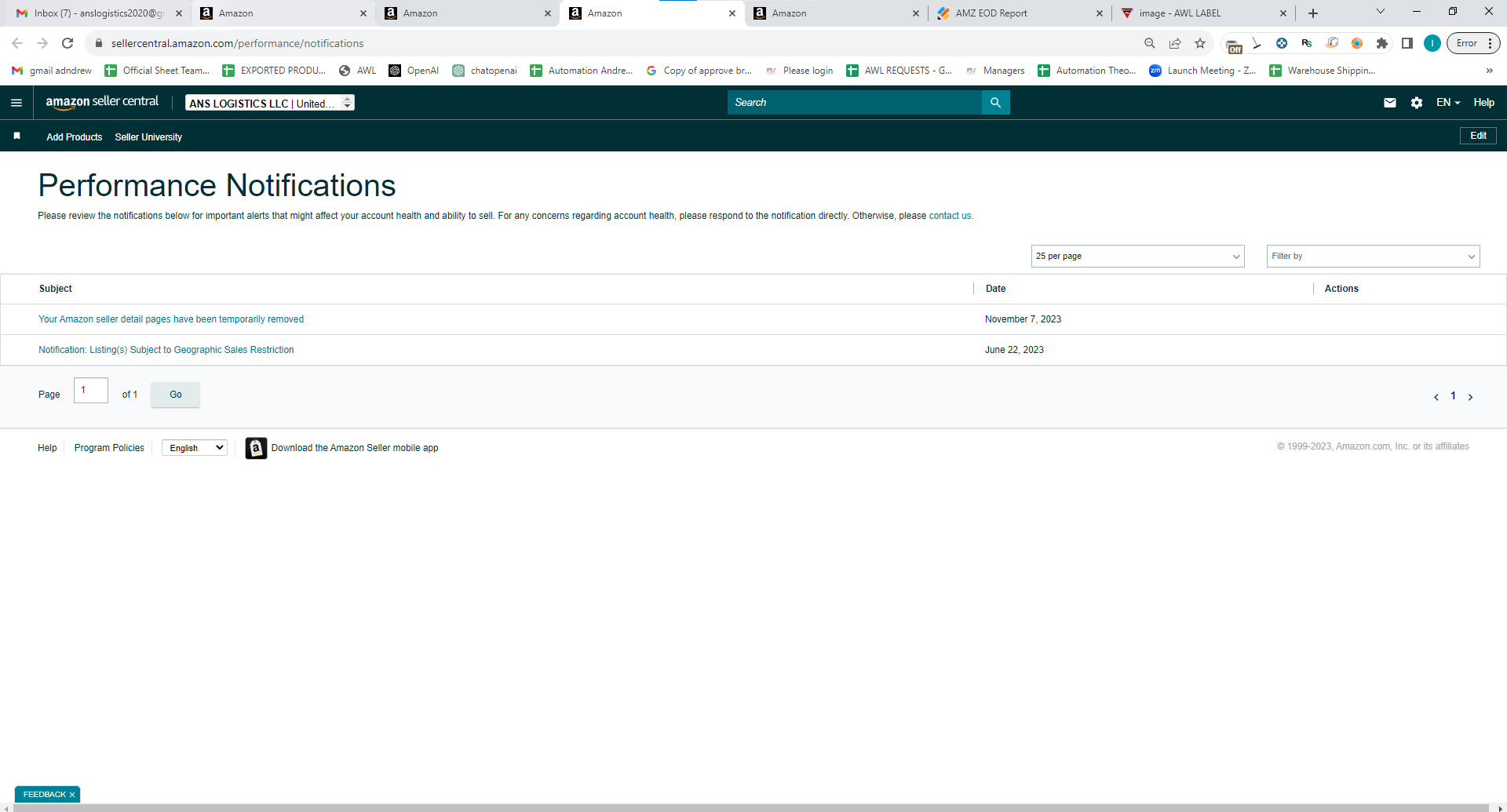The image size is (1507, 812).
Task: Bookmark this page with the star icon
Action: tap(1199, 43)
